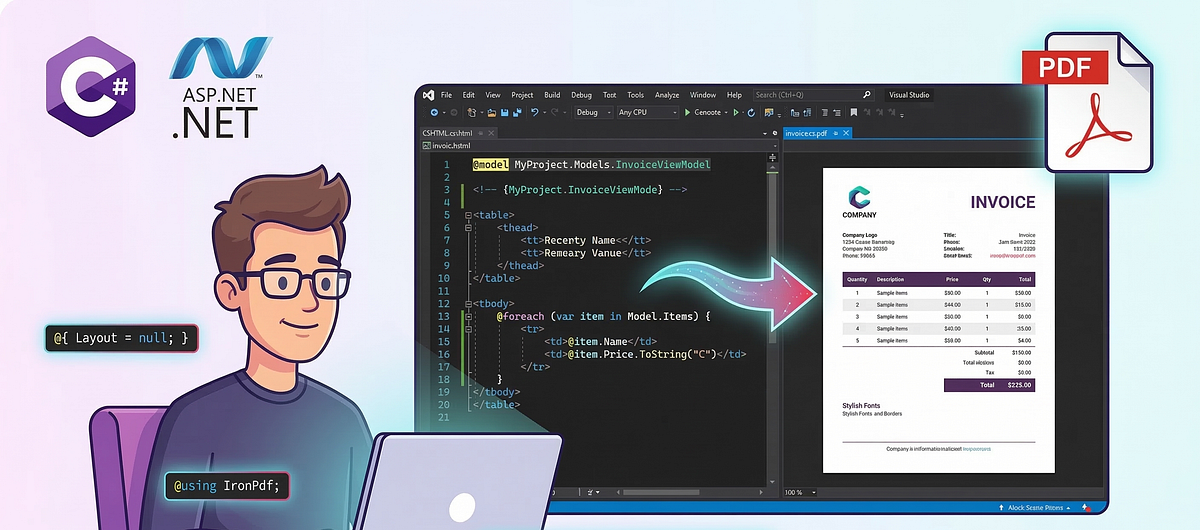Pin the invoice.cs.pdf tab
This screenshot has height=530, width=1200.
(835, 133)
